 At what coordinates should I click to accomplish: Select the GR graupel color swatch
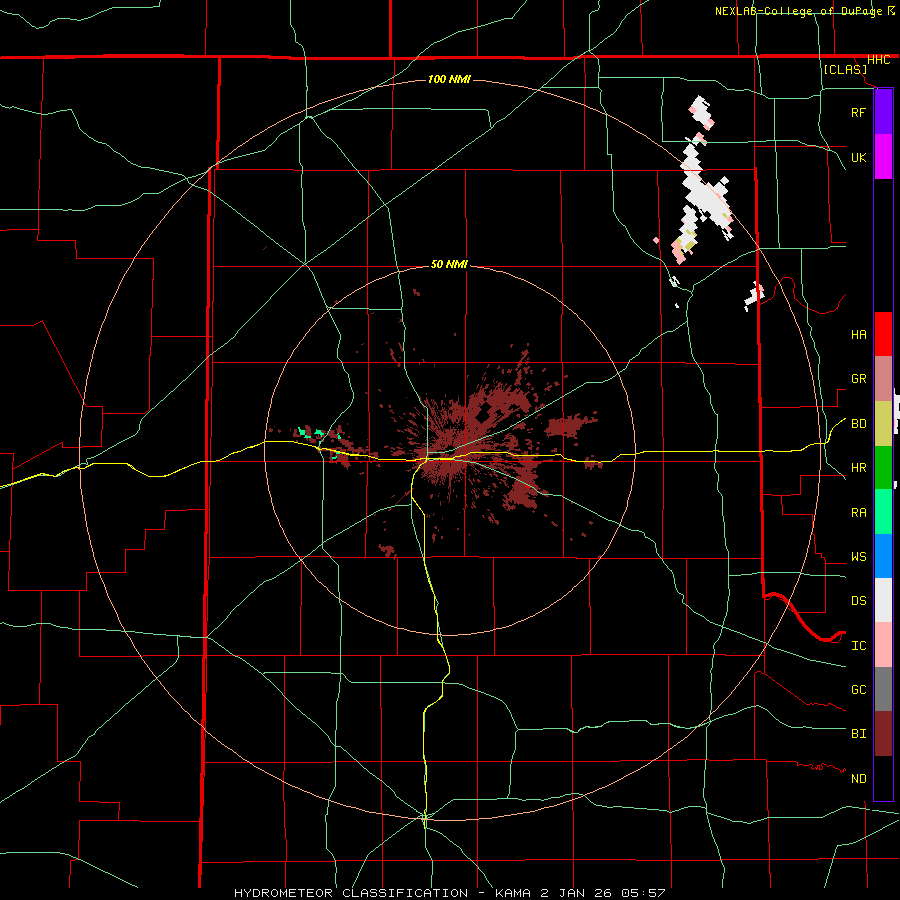point(883,378)
